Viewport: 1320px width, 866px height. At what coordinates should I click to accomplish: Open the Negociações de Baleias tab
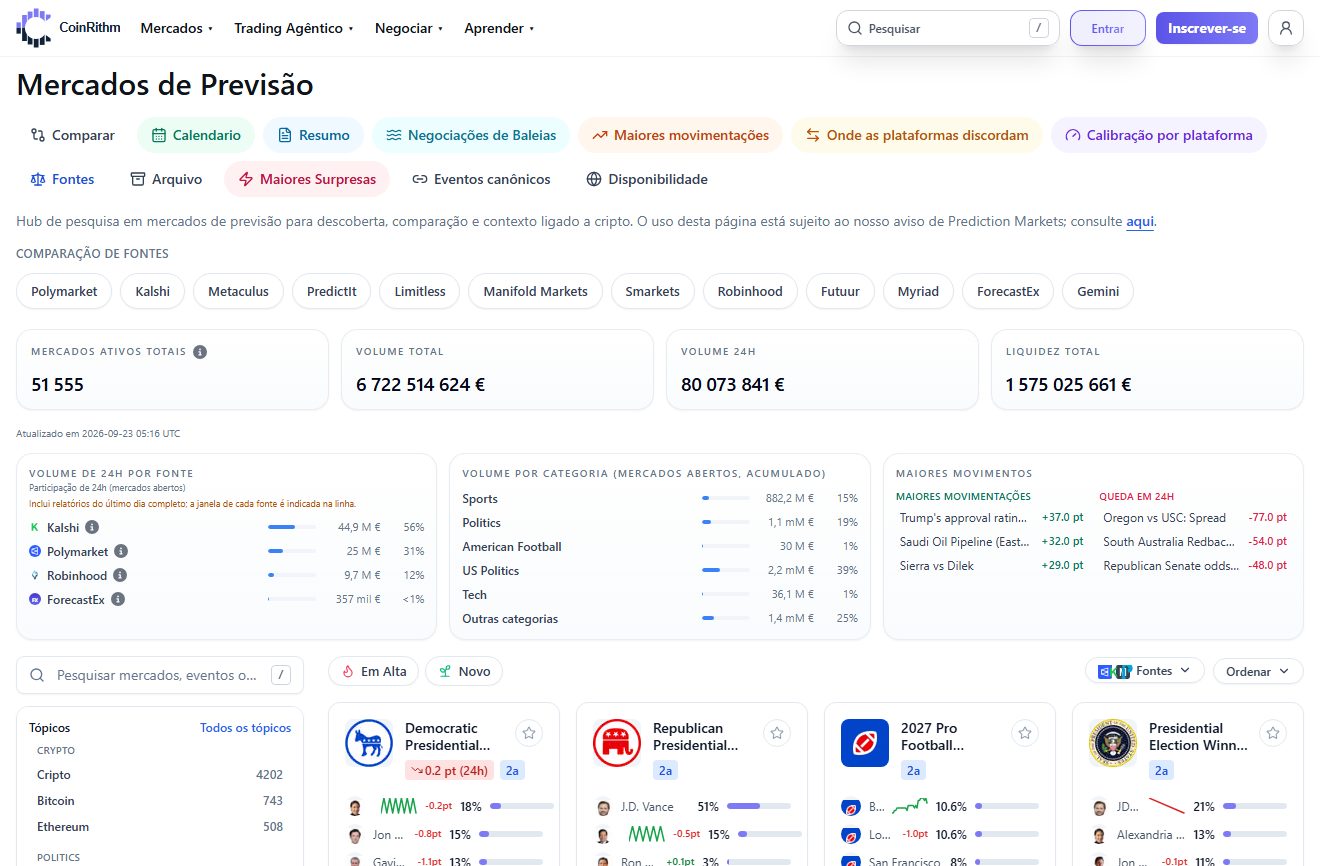471,135
